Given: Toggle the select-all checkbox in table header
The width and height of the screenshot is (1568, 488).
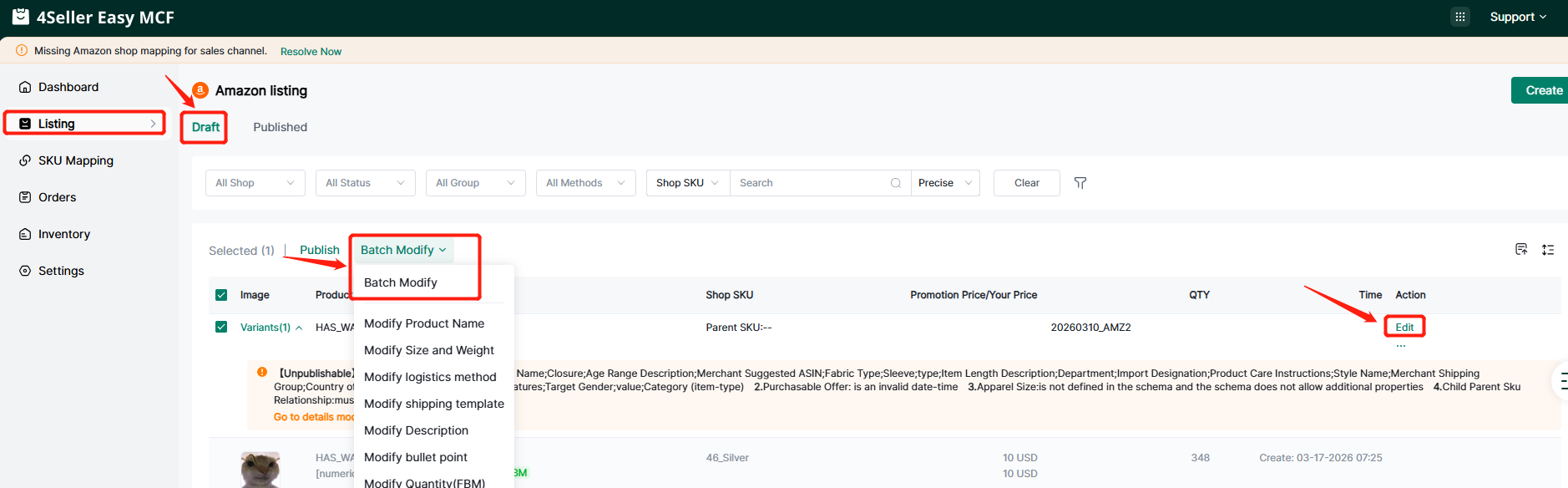Looking at the screenshot, I should click(x=221, y=295).
